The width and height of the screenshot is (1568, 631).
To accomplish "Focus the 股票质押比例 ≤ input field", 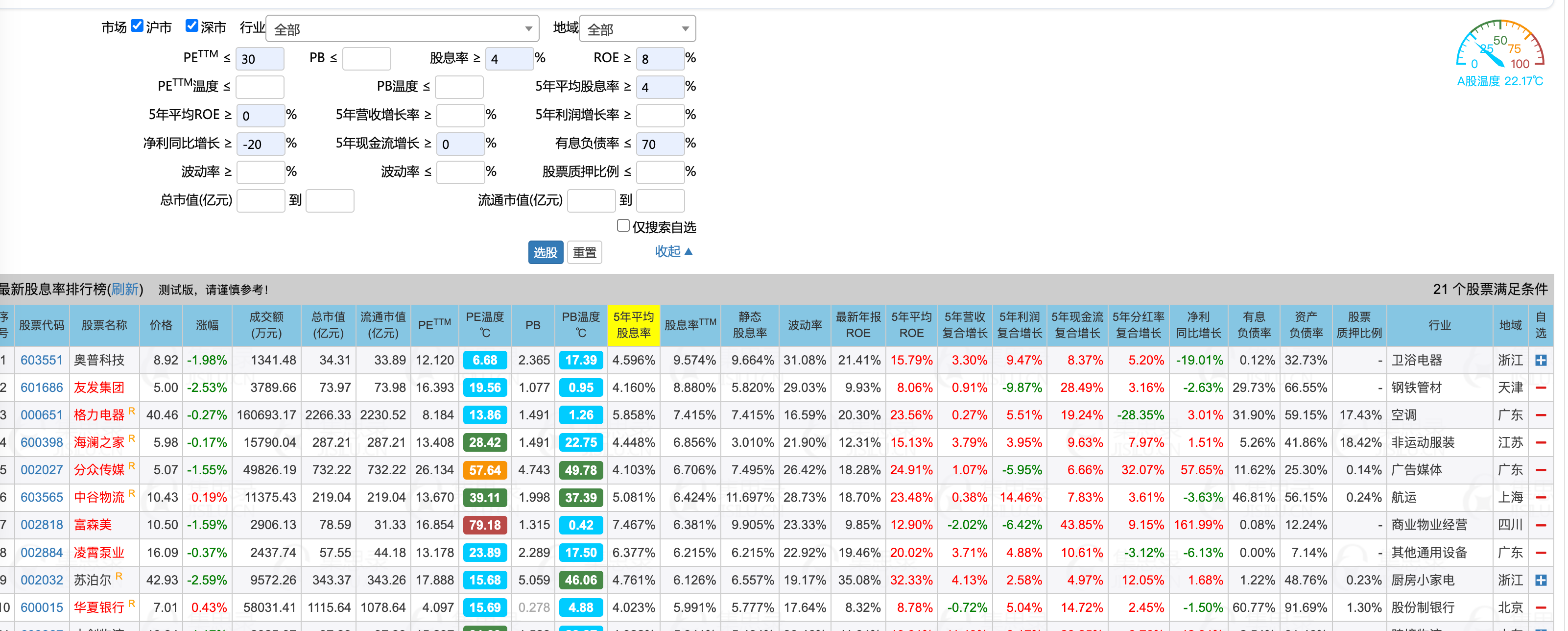I will pos(661,172).
